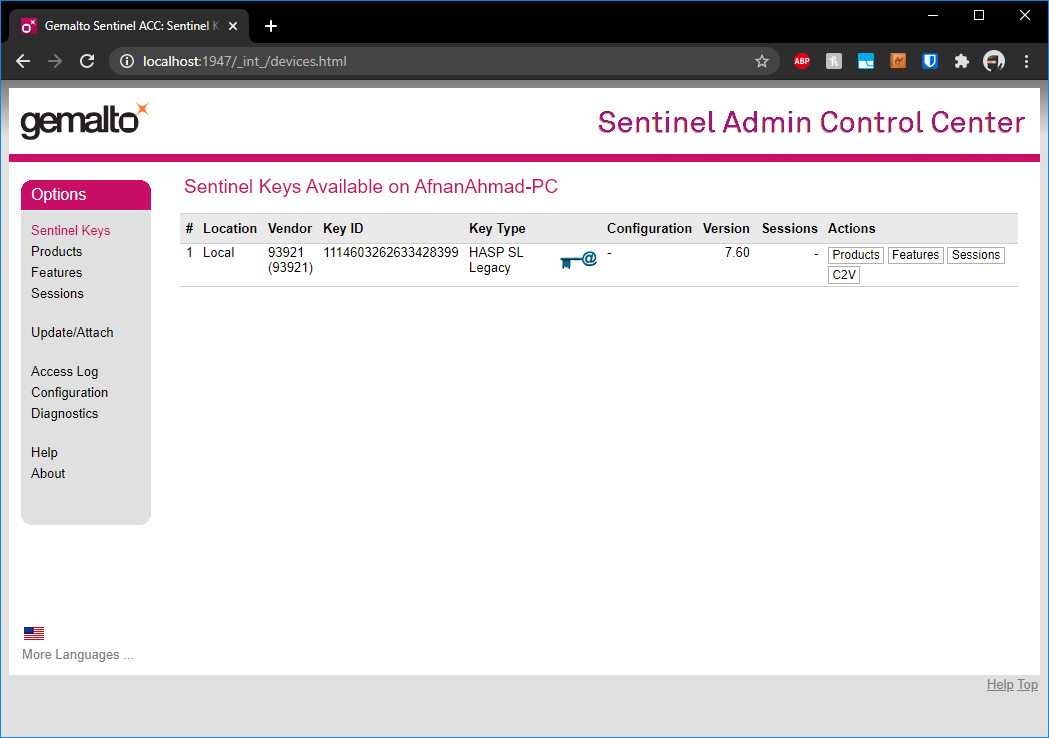Image resolution: width=1049 pixels, height=738 pixels.
Task: Click the Adblock Plus extension icon
Action: pyautogui.click(x=801, y=61)
